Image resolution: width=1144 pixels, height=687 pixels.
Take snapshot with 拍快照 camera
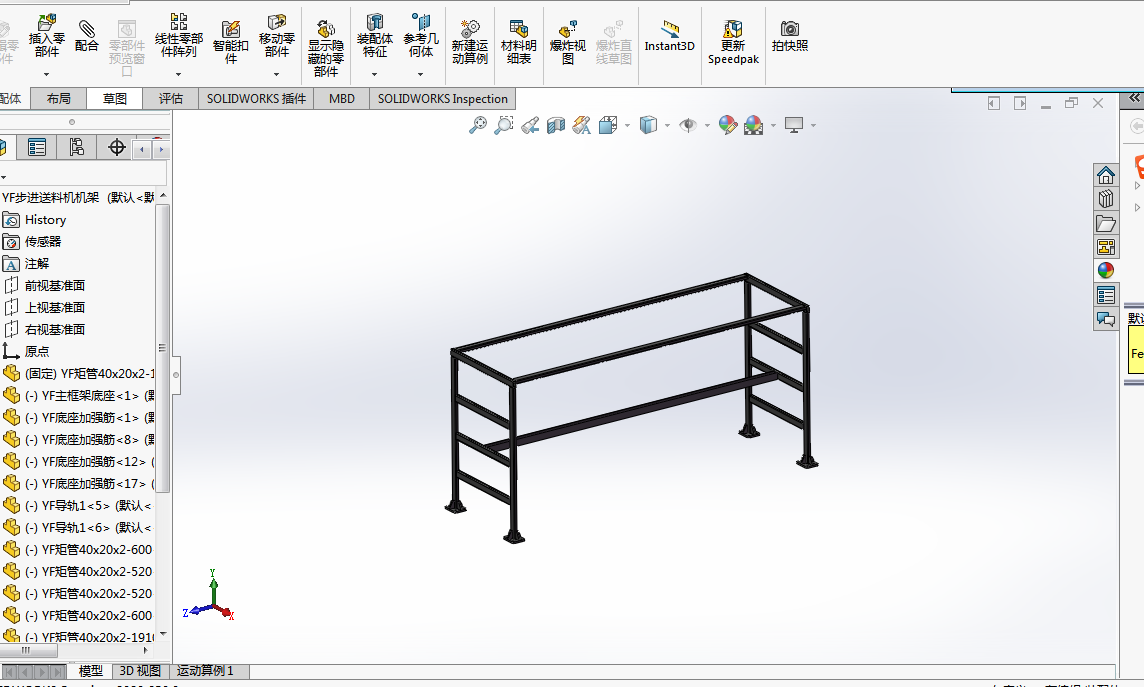(x=790, y=36)
